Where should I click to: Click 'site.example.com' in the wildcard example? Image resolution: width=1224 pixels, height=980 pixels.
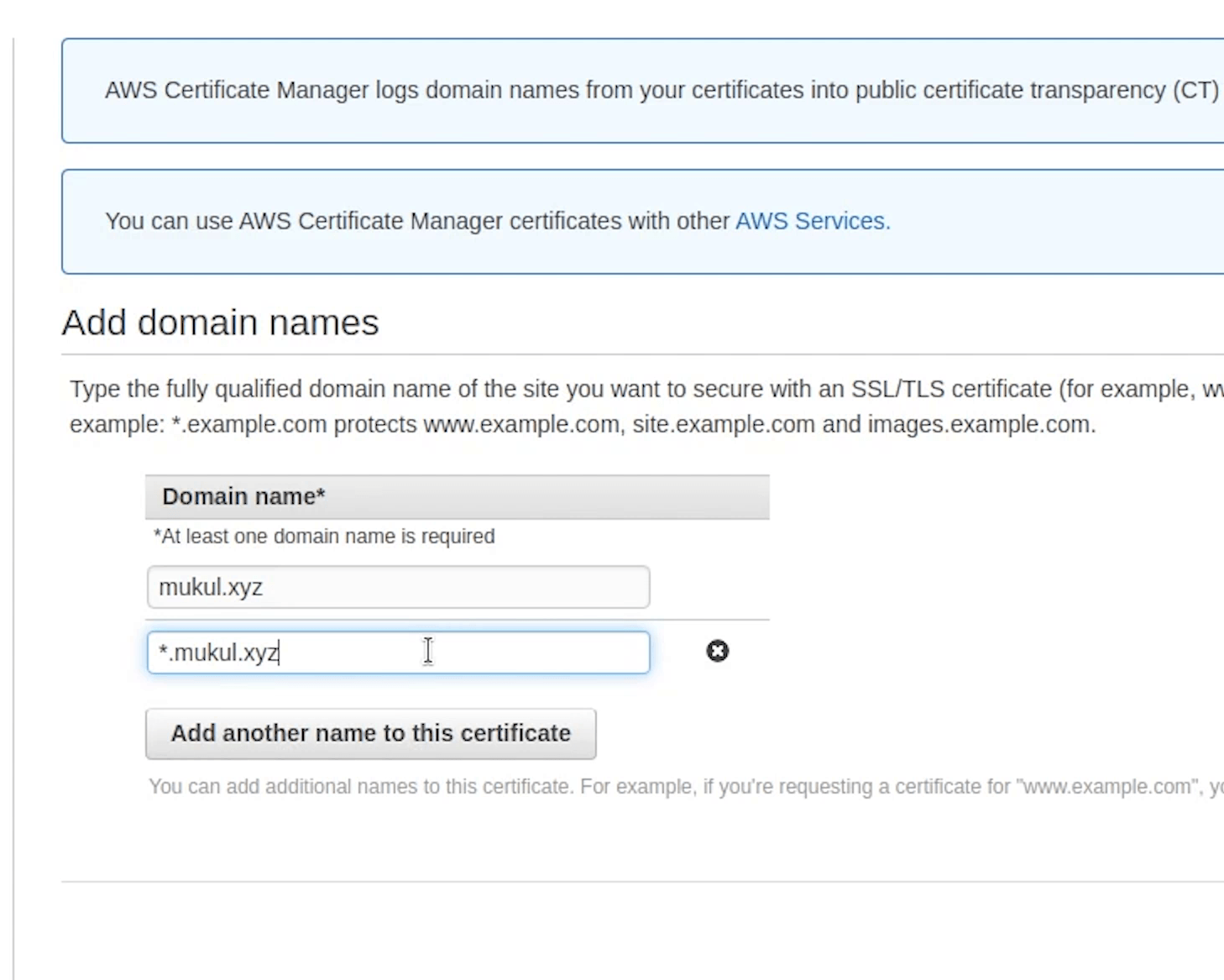click(723, 425)
